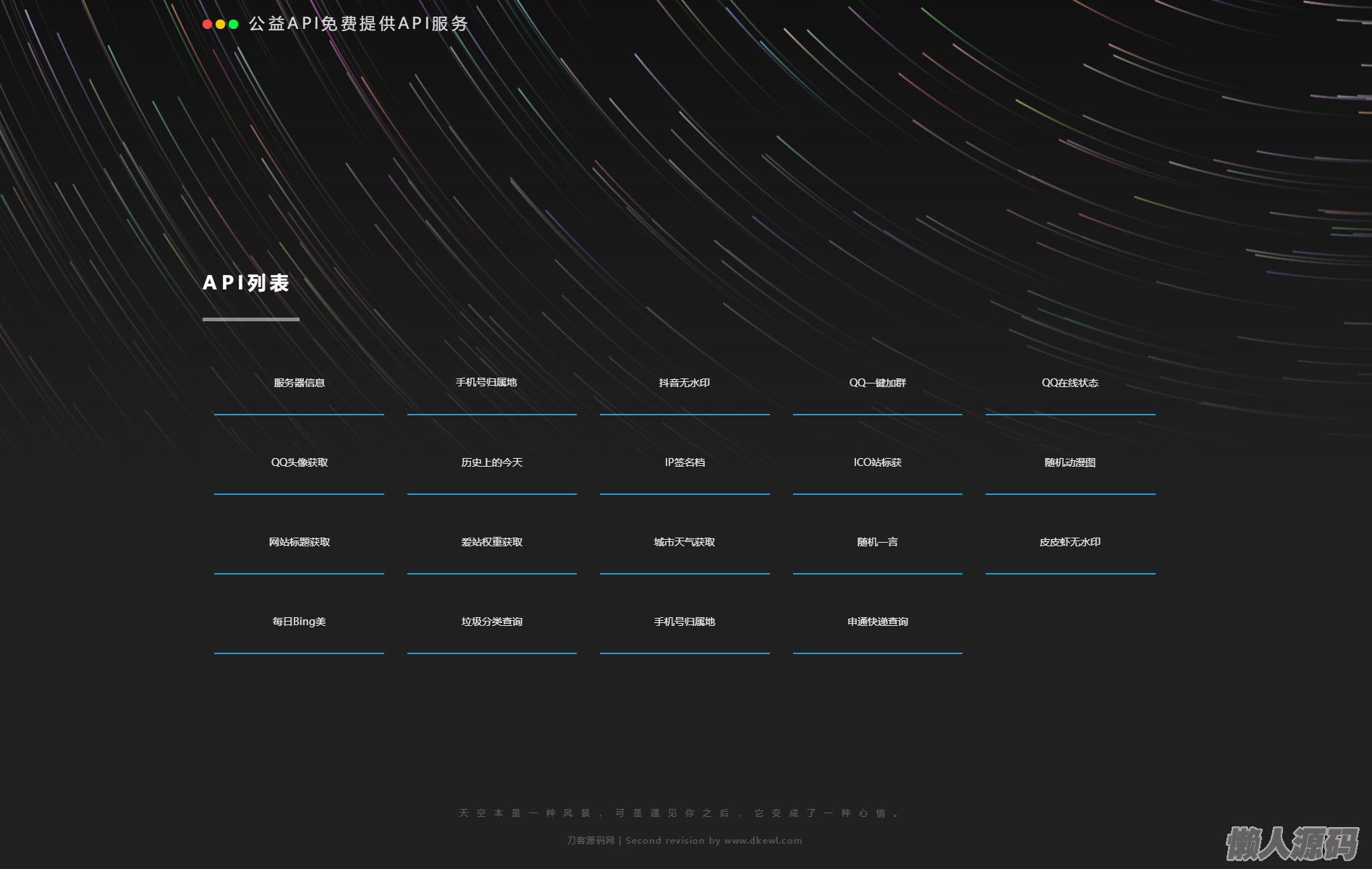Click the 公益API免费提供API服务 site title

[358, 24]
